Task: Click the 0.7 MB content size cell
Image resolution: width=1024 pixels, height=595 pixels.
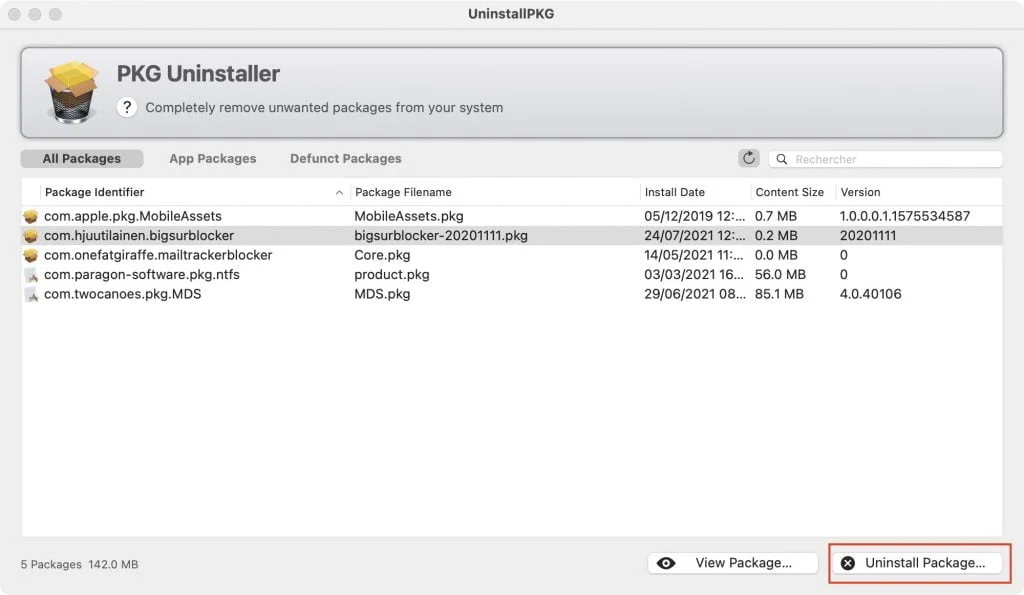Action: point(776,216)
